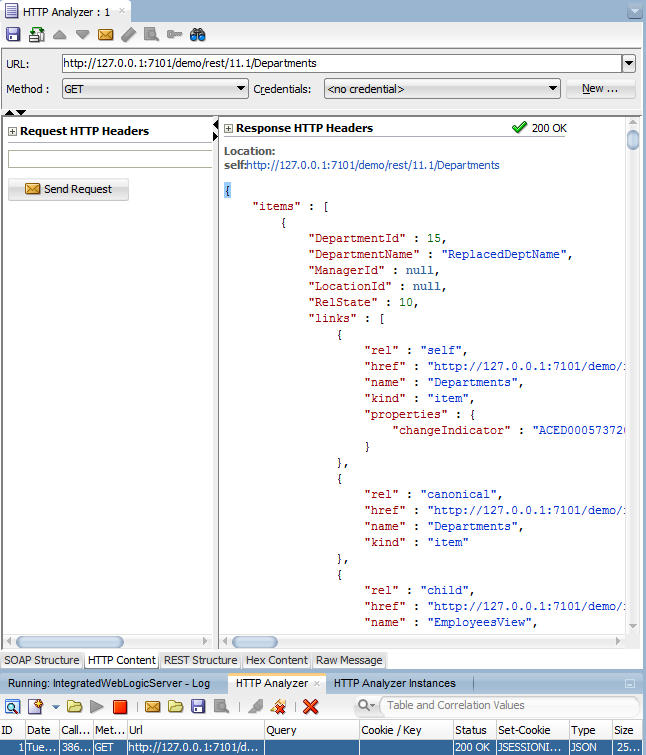Screen dimensions: 646x755
Task: Click the inspect magnifier icon in bottom toolbar
Action: point(13,706)
